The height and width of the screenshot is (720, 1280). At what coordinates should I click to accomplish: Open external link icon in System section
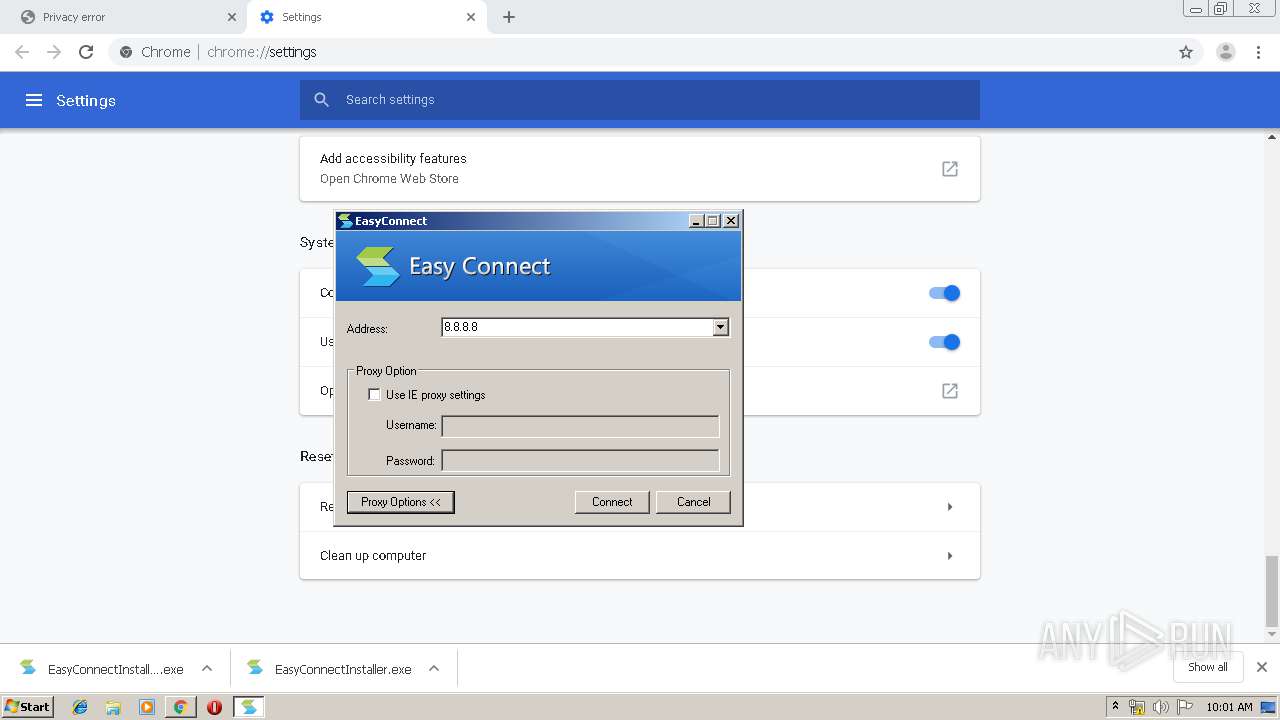950,391
